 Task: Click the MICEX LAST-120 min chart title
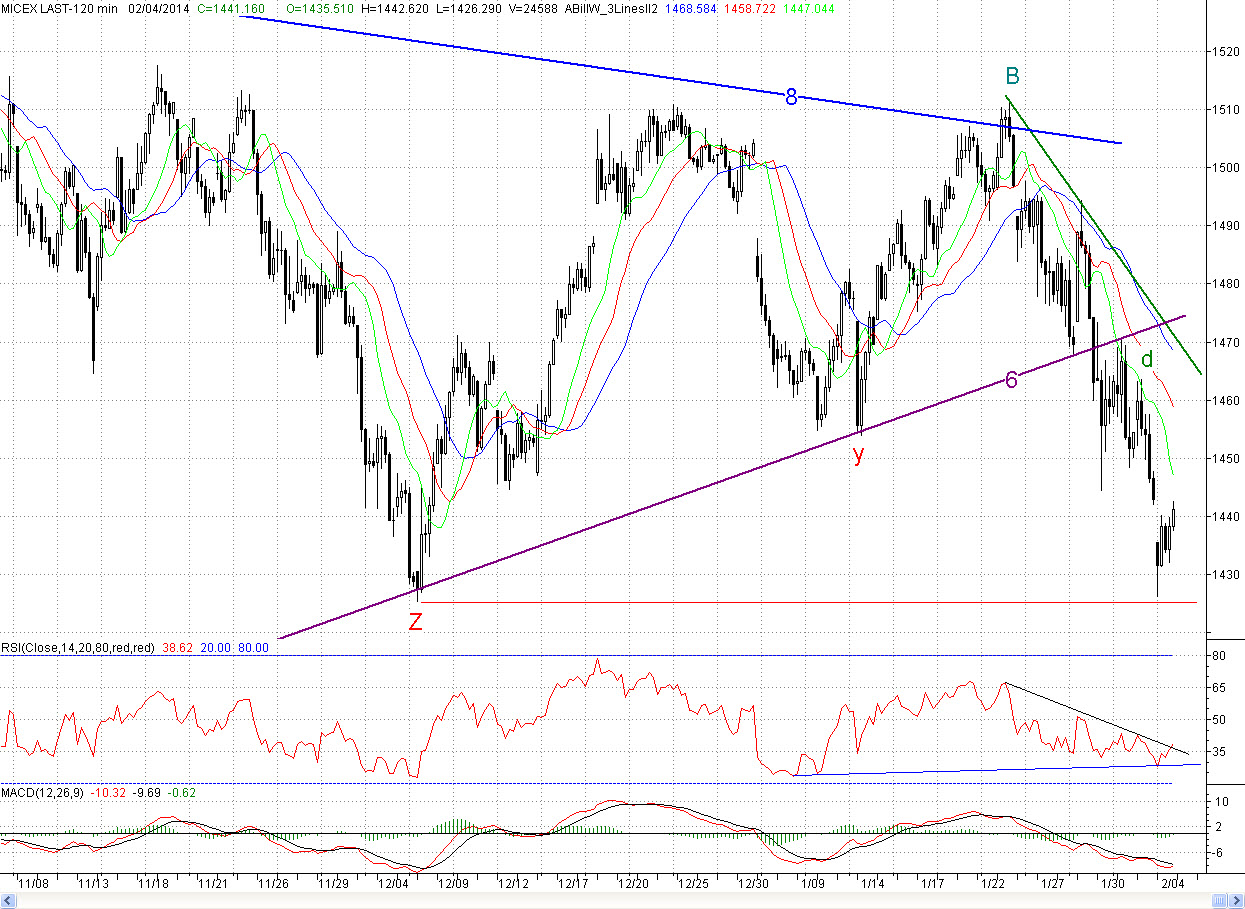(58, 8)
